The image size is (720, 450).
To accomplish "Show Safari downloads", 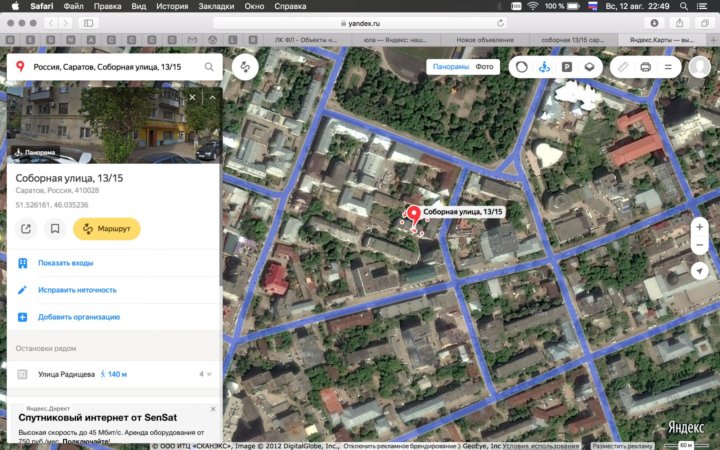I will click(x=654, y=23).
